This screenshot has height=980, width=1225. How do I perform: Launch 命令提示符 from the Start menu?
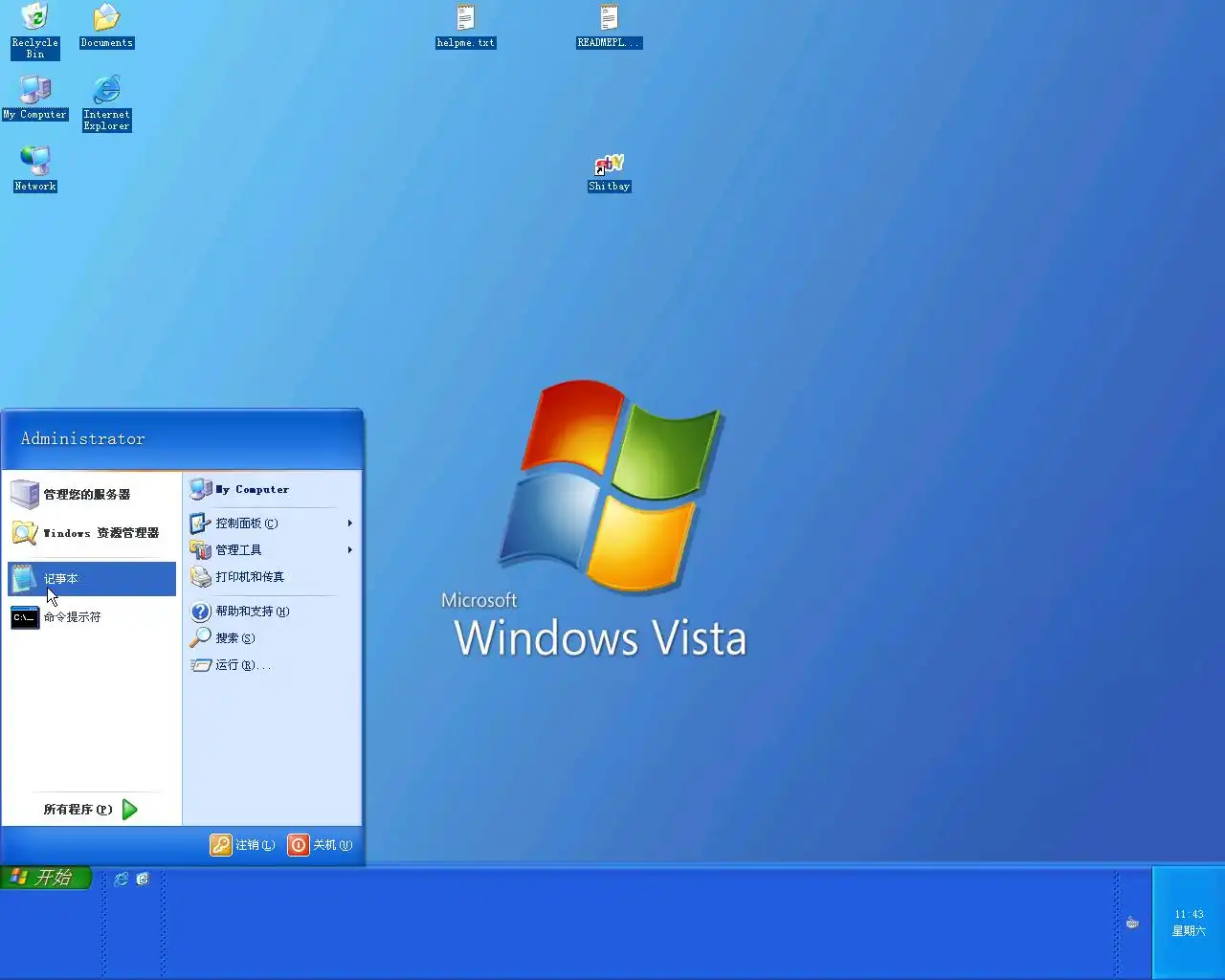point(92,617)
